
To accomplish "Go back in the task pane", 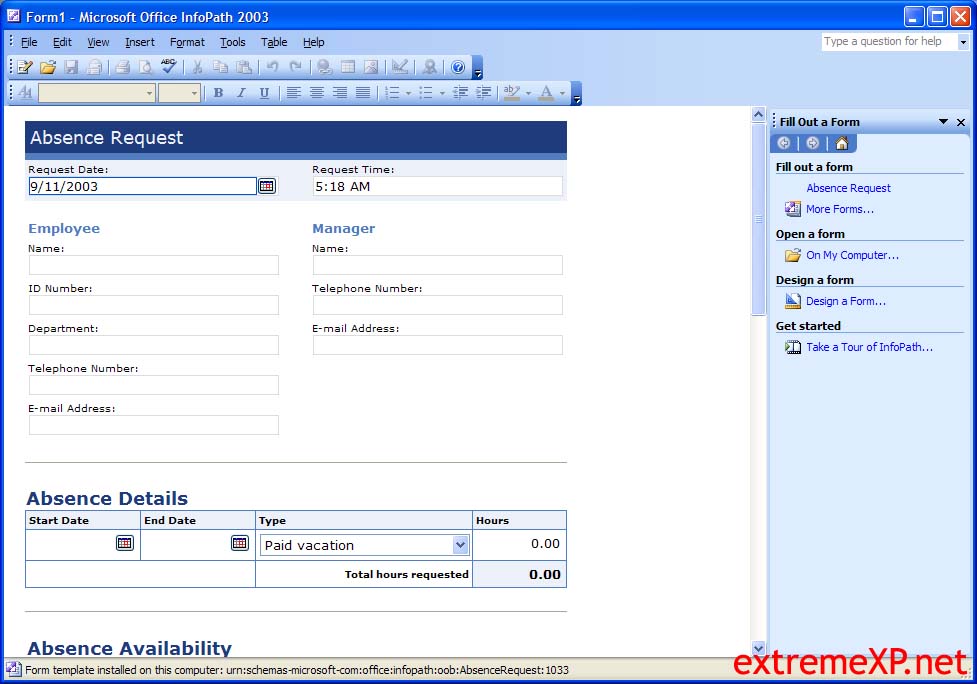I will tap(784, 143).
